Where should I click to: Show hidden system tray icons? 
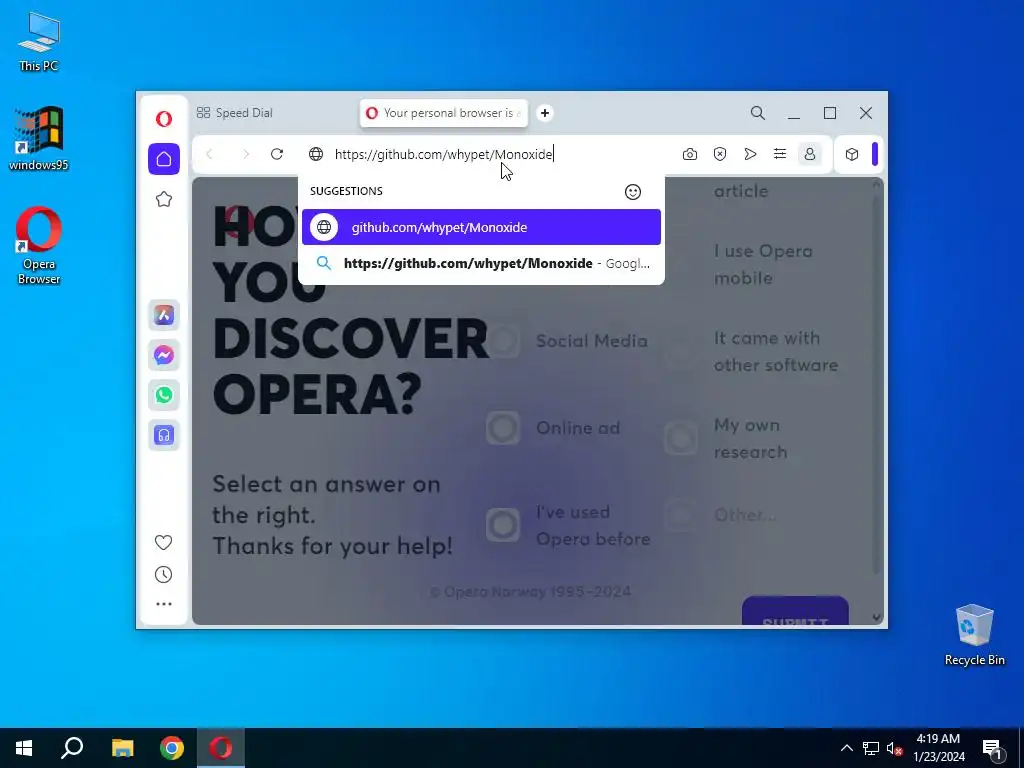[x=846, y=748]
